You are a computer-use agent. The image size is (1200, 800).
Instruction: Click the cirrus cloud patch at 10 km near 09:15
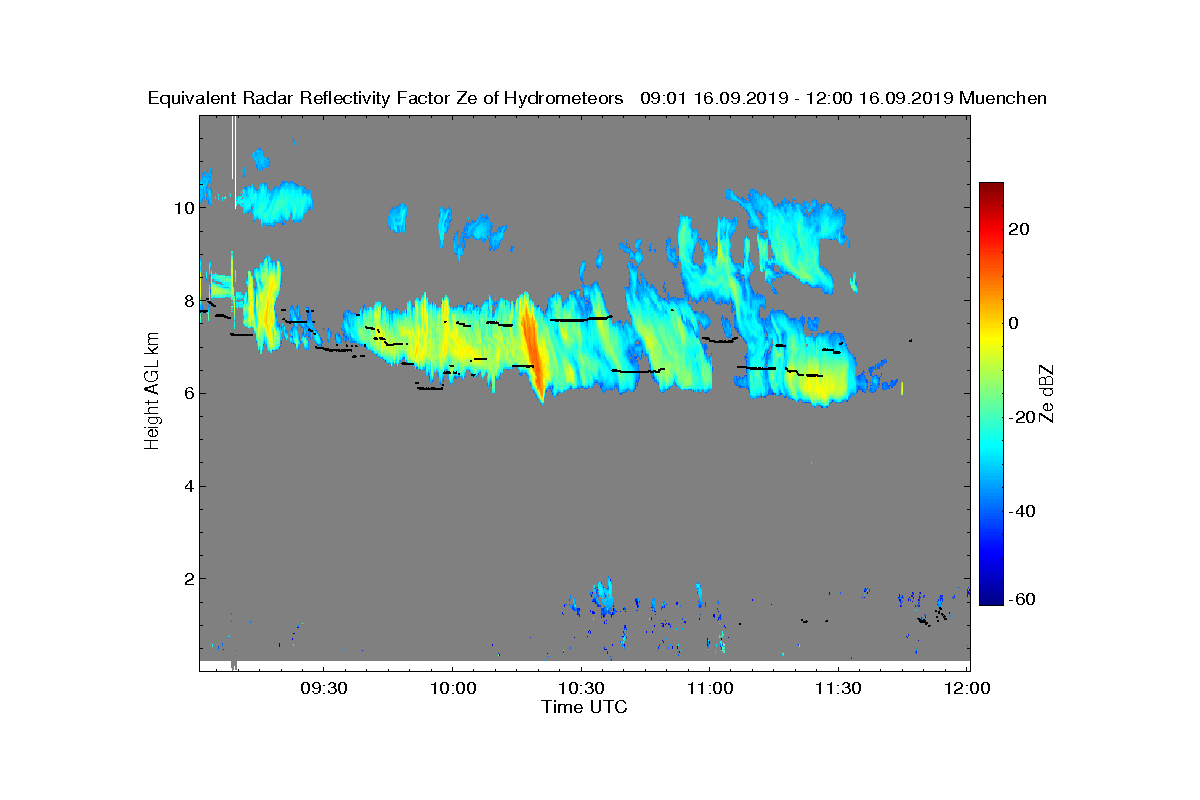coord(274,203)
